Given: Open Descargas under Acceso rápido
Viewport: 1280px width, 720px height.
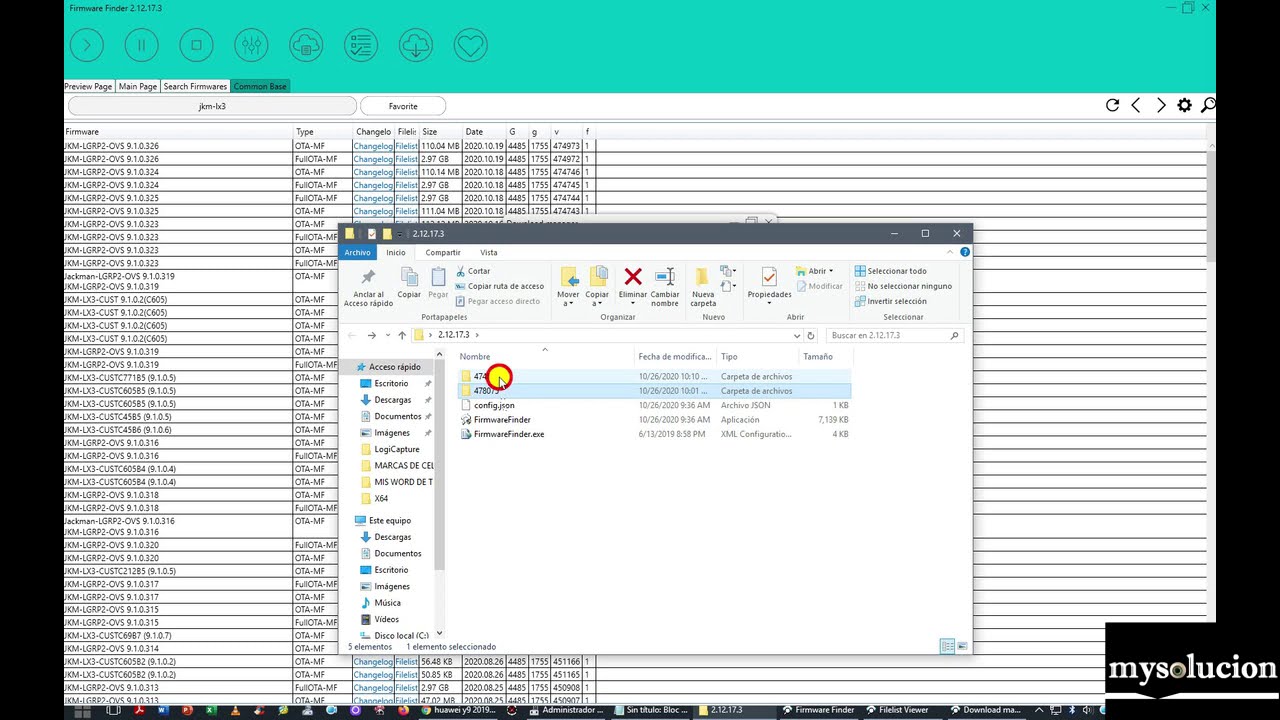Looking at the screenshot, I should point(392,400).
